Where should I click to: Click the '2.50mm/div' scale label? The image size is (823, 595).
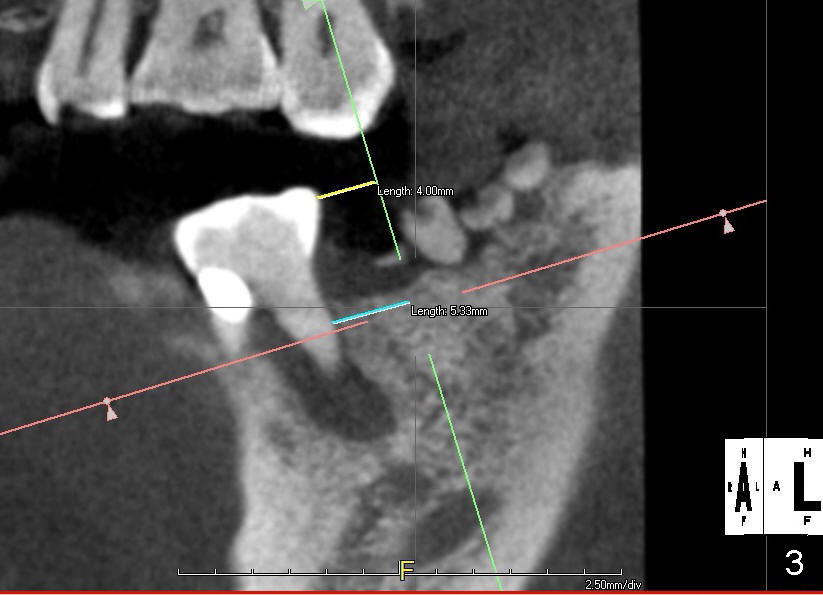point(613,585)
